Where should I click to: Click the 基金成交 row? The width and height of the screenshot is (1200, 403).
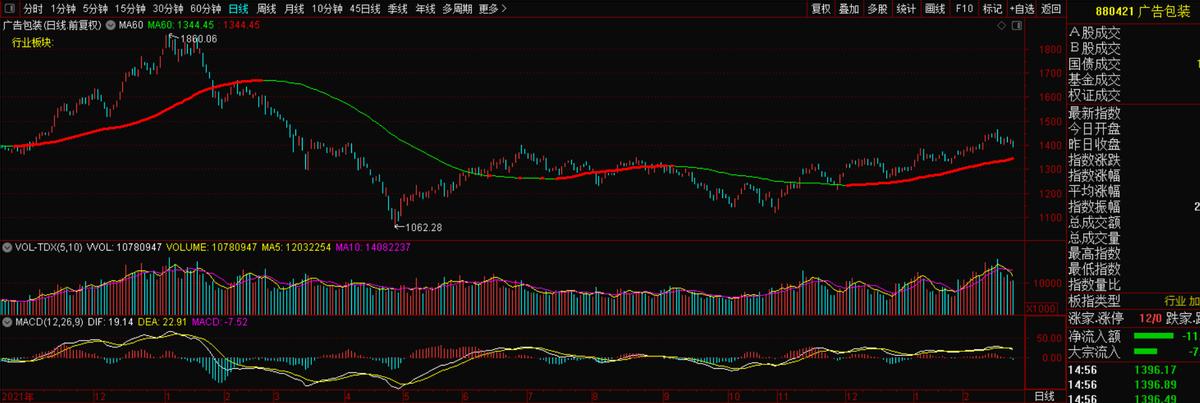tap(1132, 79)
